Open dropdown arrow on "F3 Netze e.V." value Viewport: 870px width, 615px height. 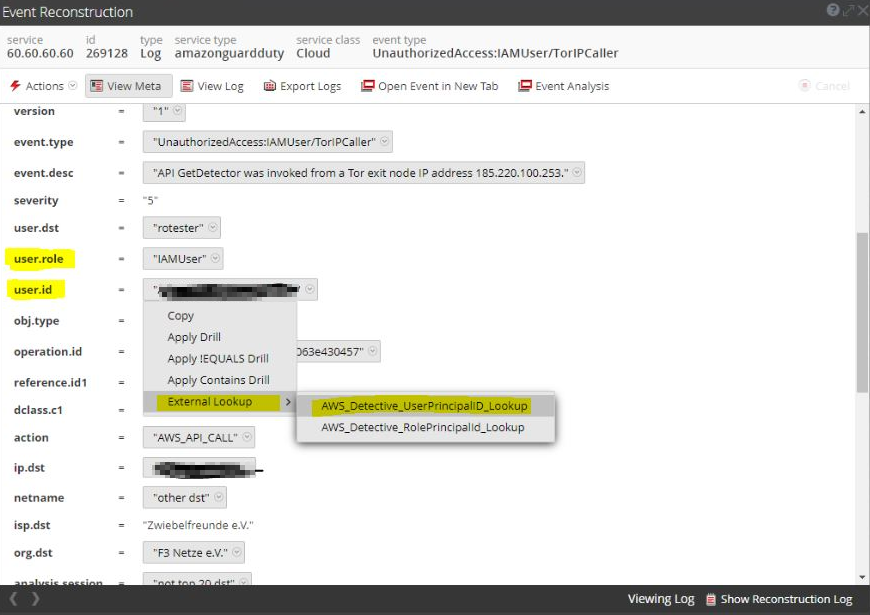237,552
